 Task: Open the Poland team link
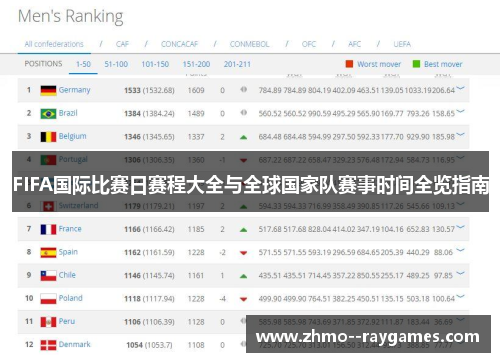70,298
